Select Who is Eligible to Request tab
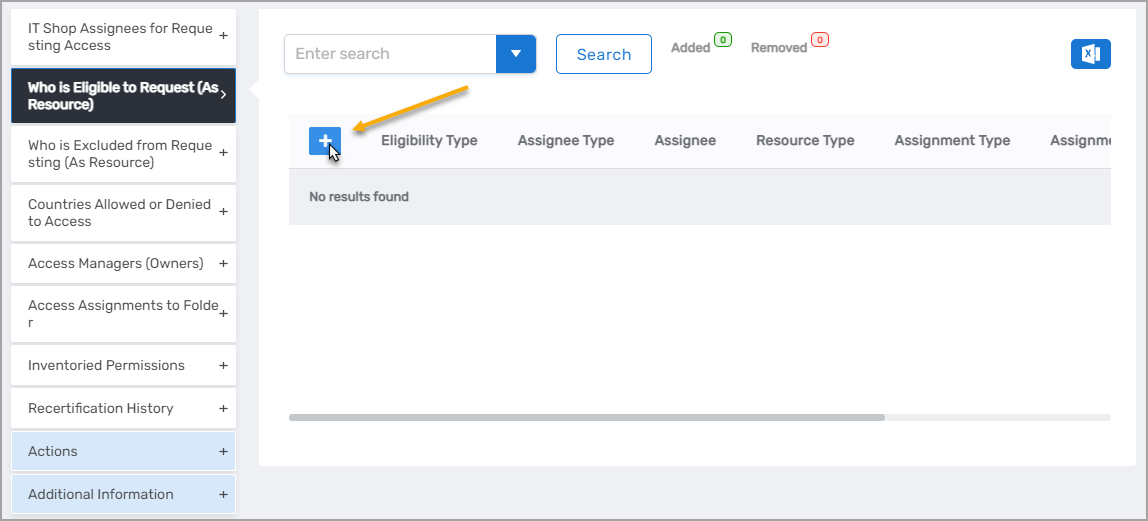1148x521 pixels. [123, 96]
